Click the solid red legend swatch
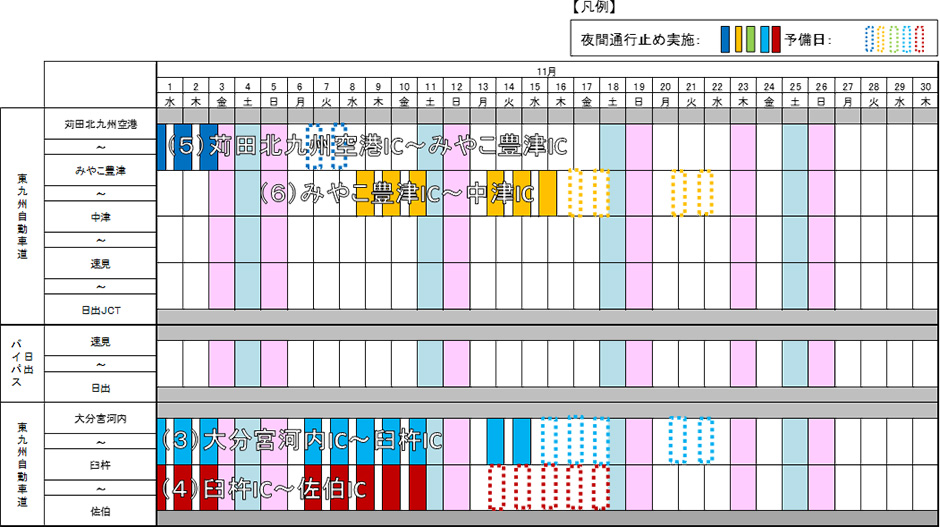 [776, 40]
